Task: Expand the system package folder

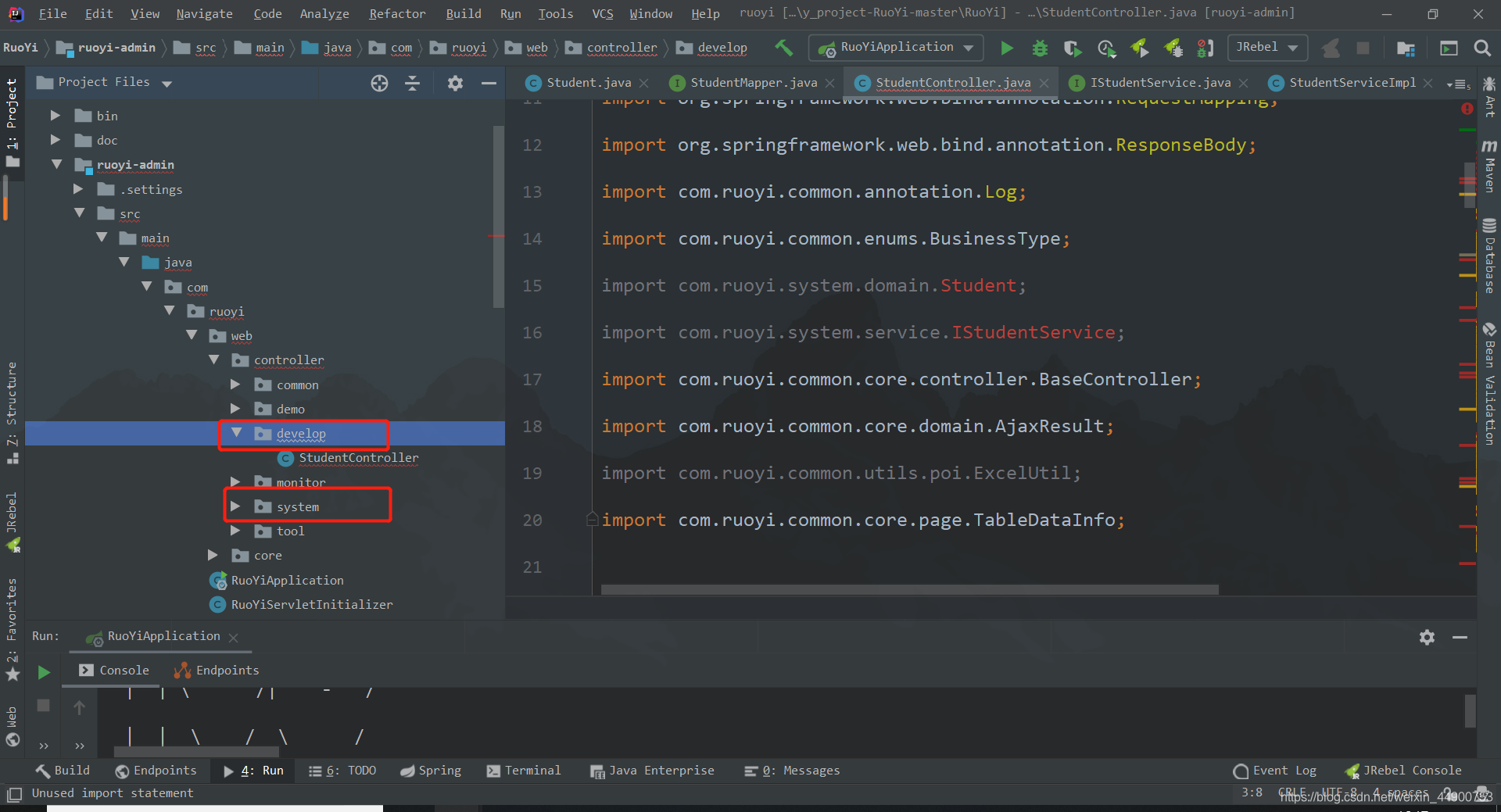Action: tap(235, 506)
